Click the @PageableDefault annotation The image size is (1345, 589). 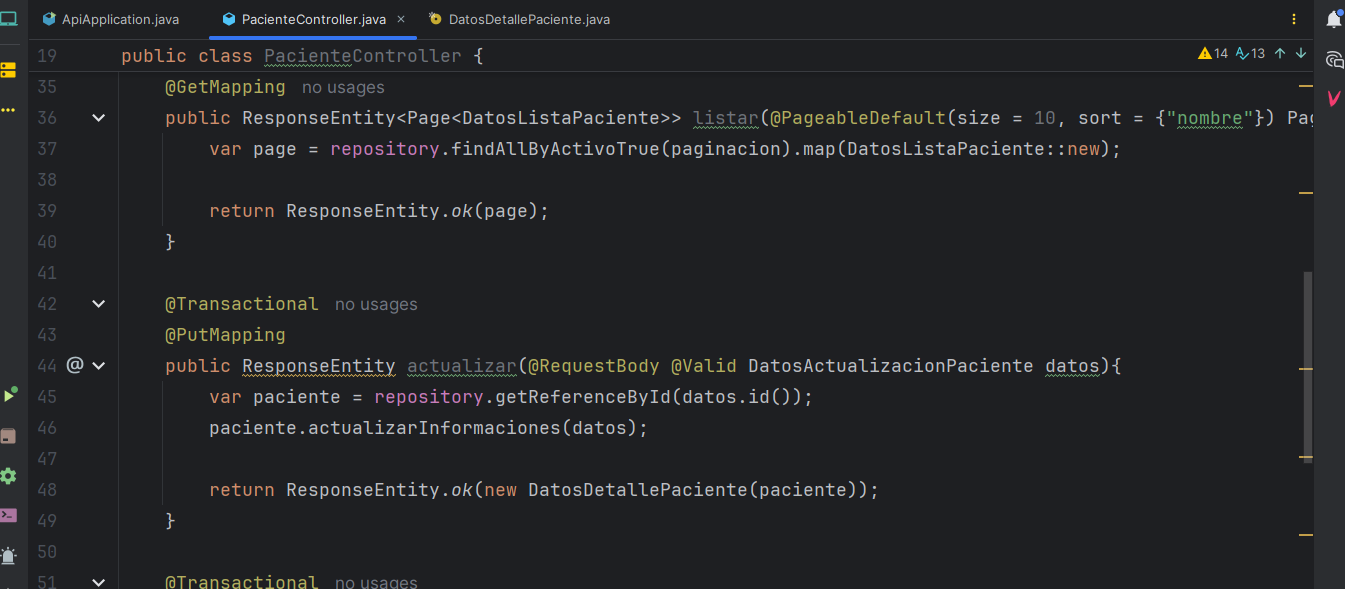858,118
